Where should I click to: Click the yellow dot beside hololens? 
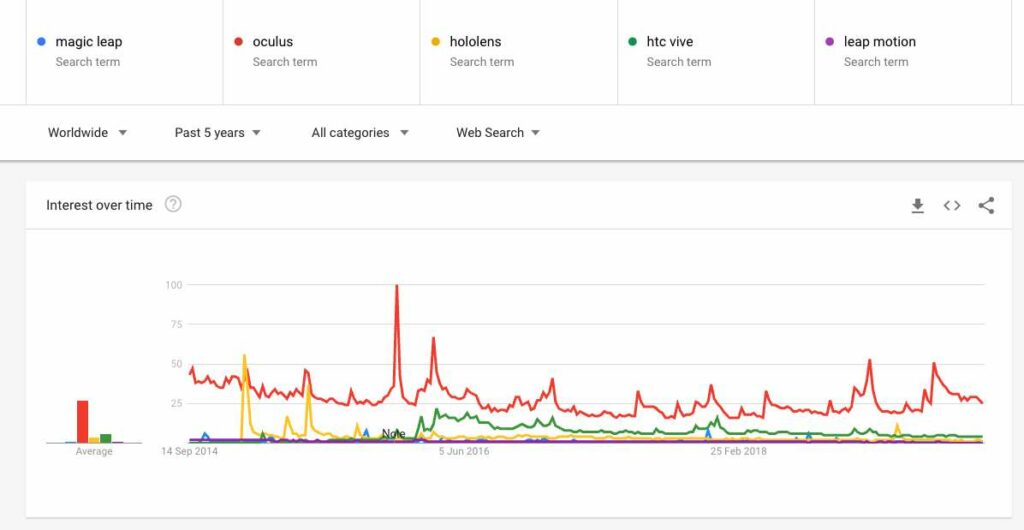pyautogui.click(x=436, y=42)
